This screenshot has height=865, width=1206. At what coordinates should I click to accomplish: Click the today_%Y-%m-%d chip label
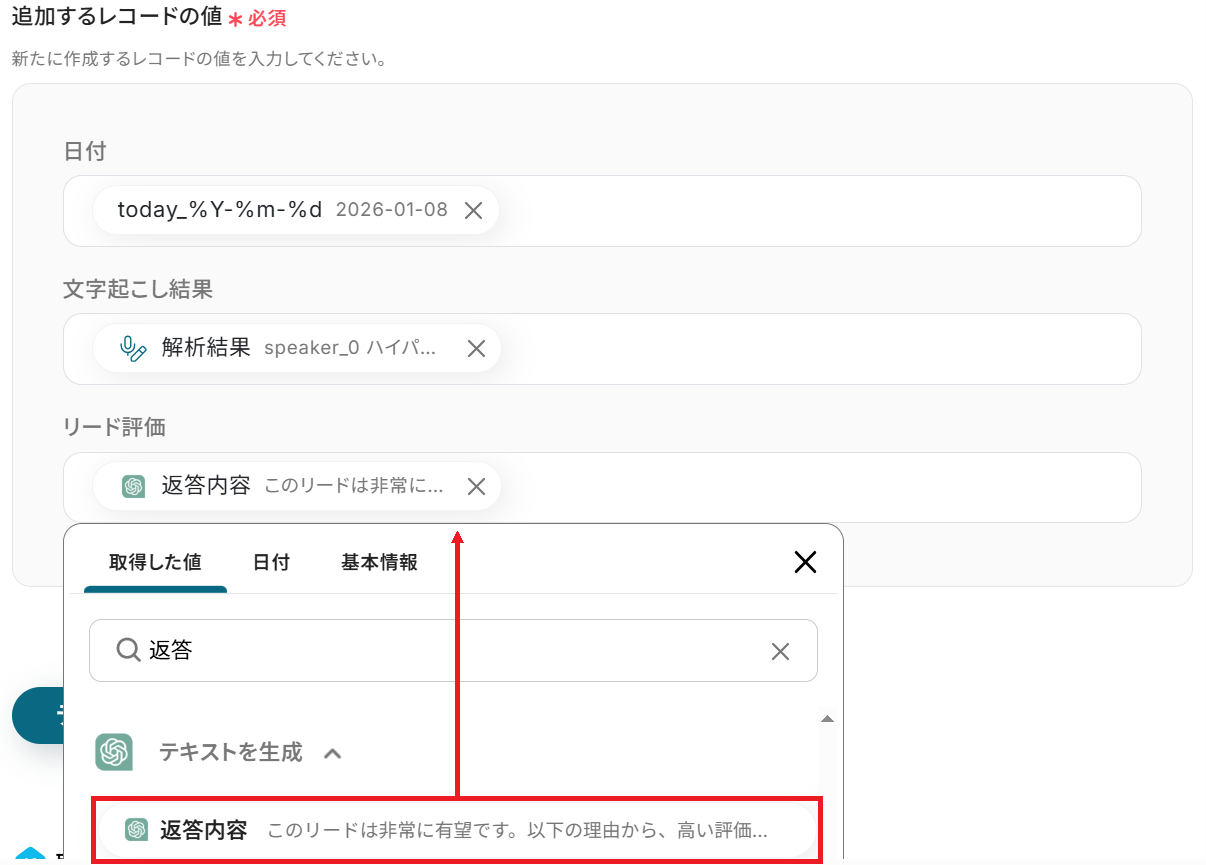(220, 210)
